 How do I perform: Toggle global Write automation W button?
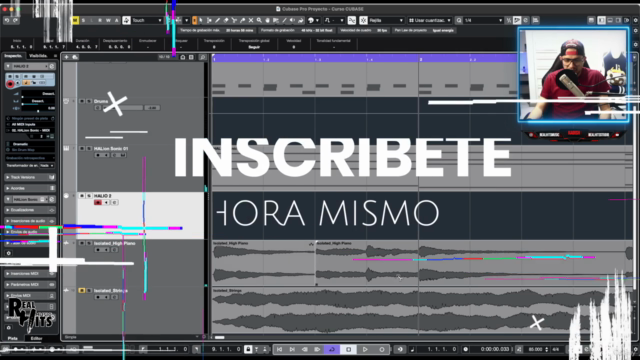(108, 20)
